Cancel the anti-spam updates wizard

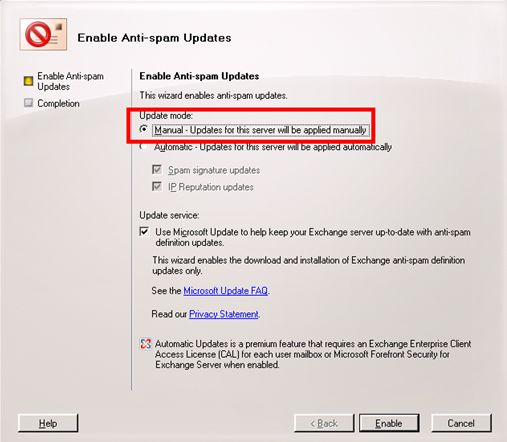pos(461,423)
